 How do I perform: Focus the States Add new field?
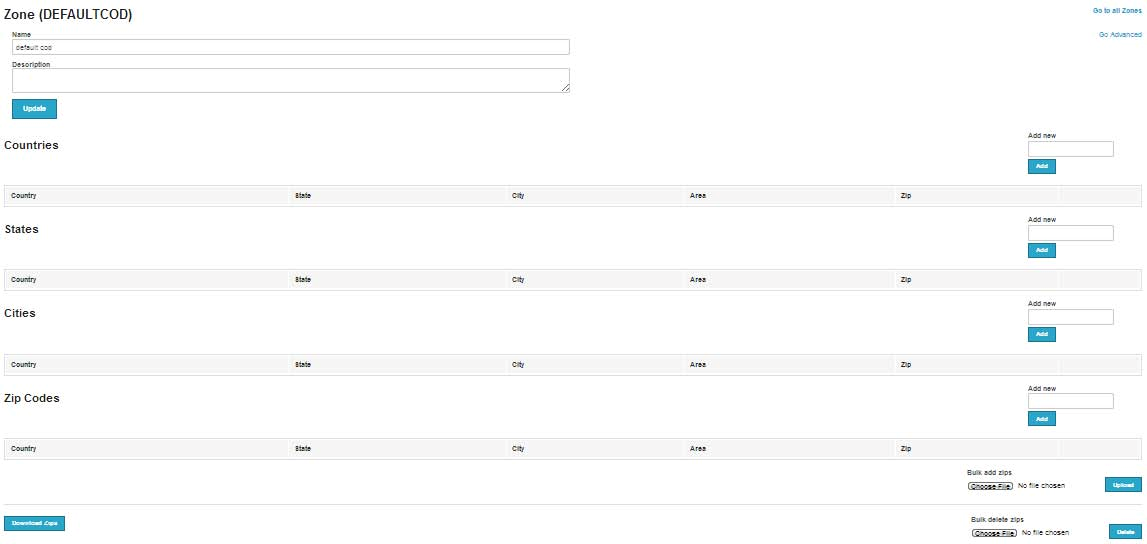tap(1070, 233)
